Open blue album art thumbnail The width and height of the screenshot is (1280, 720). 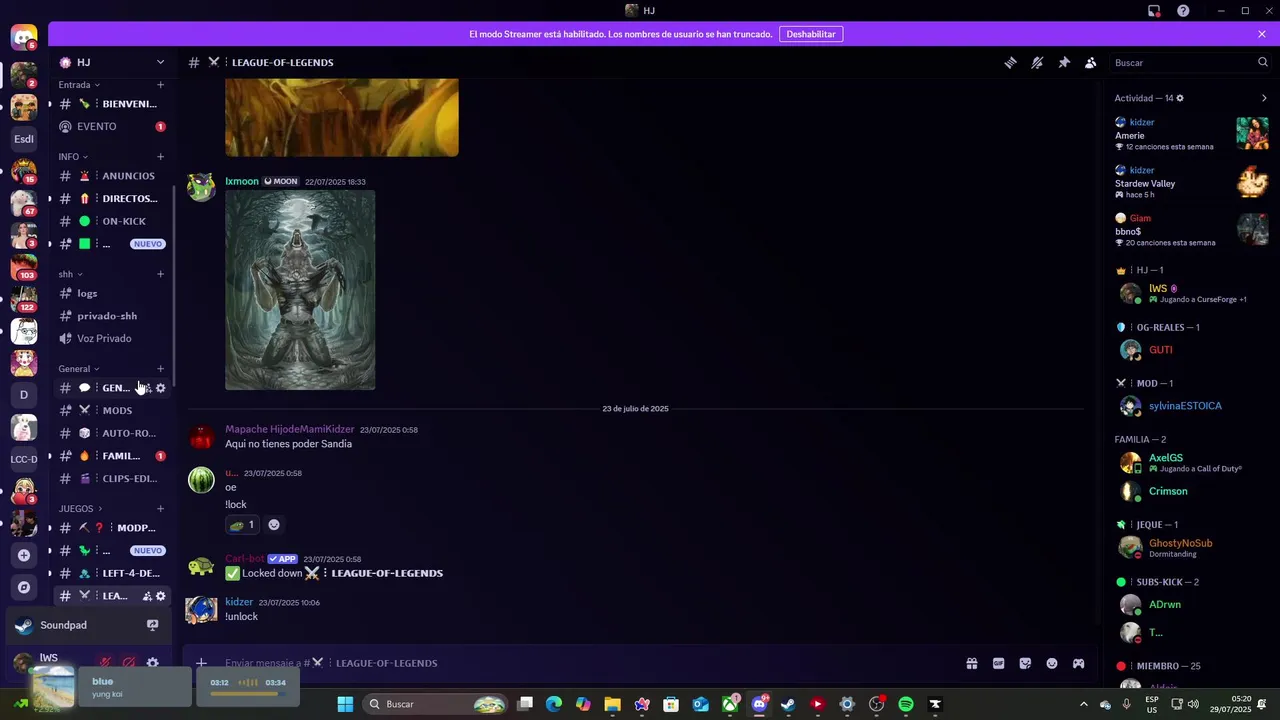coord(53,688)
